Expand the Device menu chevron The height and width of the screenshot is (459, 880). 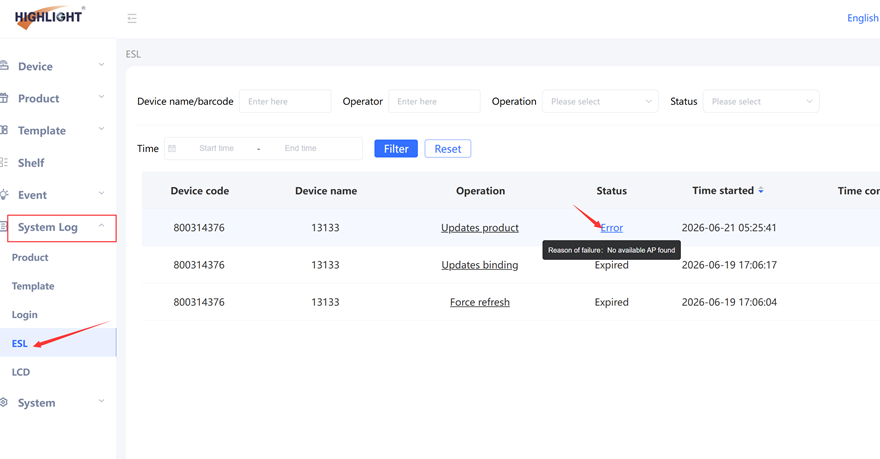click(102, 65)
